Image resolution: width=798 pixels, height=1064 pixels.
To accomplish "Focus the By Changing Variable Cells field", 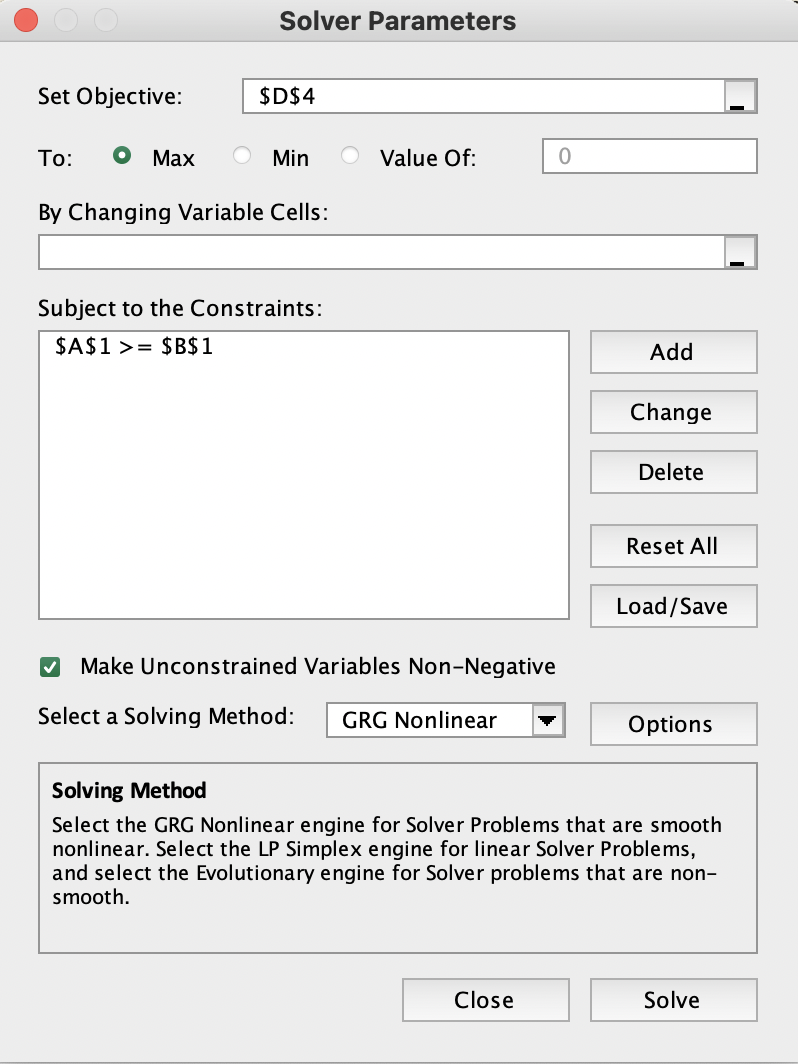I will [x=380, y=252].
